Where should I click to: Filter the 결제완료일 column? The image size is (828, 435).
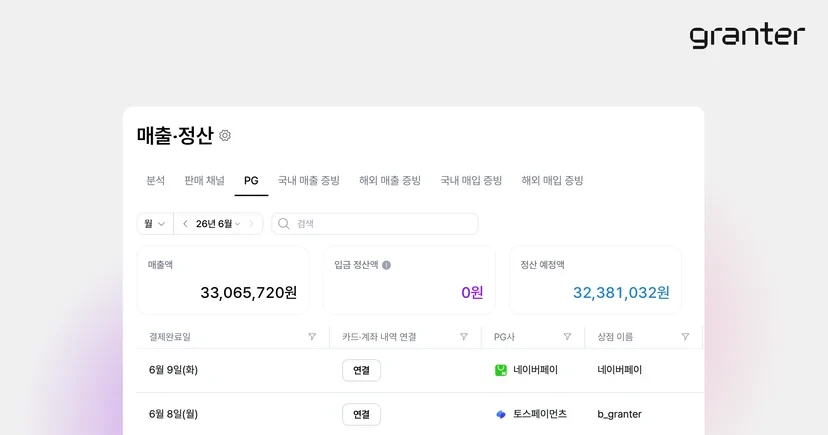coord(312,337)
